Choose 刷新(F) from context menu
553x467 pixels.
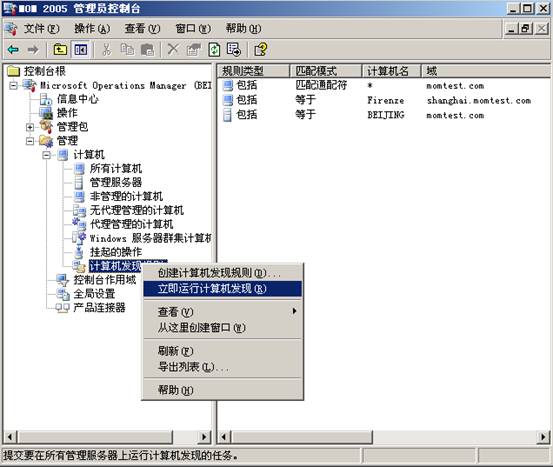point(223,351)
